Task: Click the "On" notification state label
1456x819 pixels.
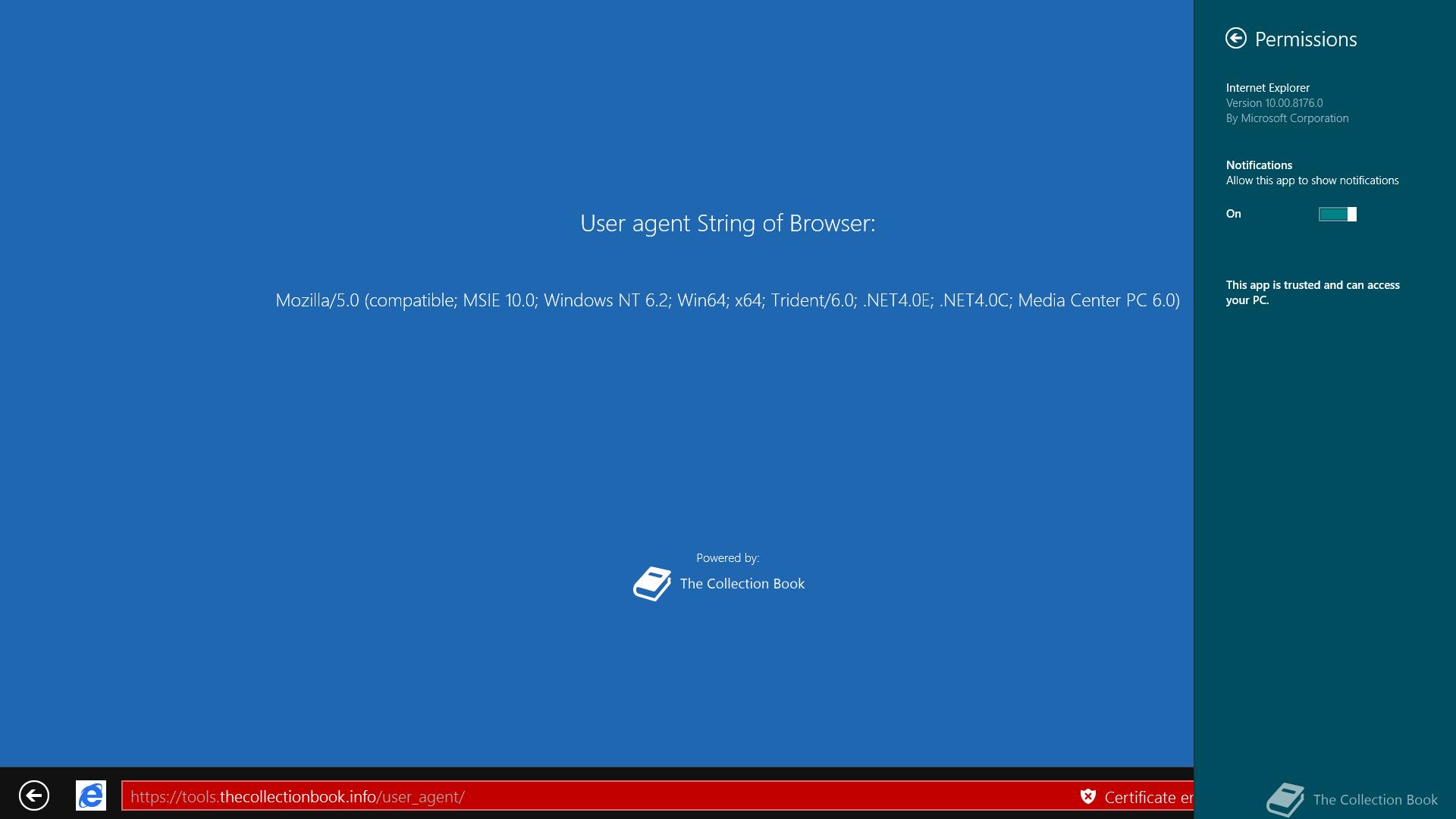Action: pyautogui.click(x=1233, y=214)
